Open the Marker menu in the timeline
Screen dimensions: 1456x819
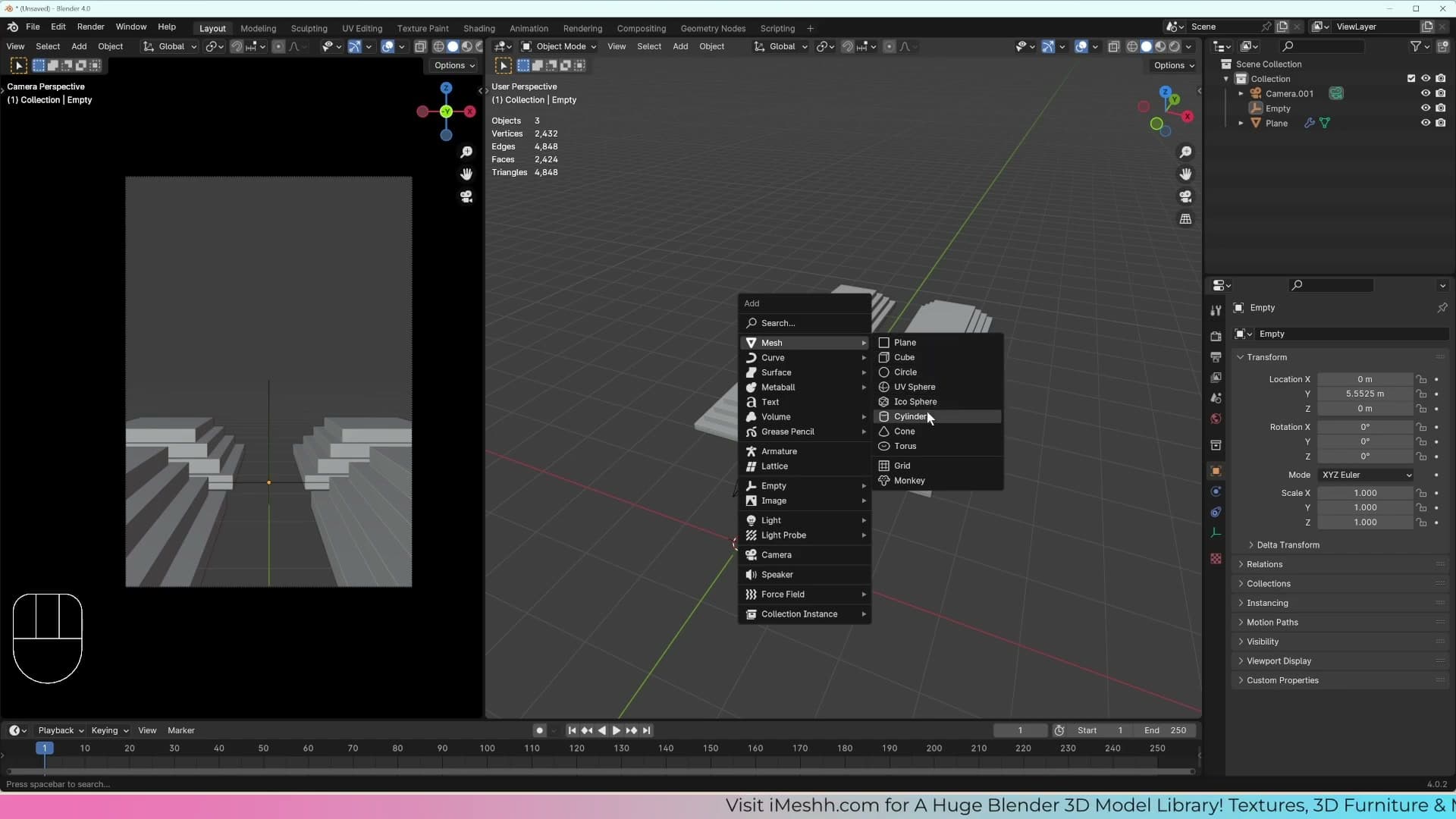[x=180, y=730]
